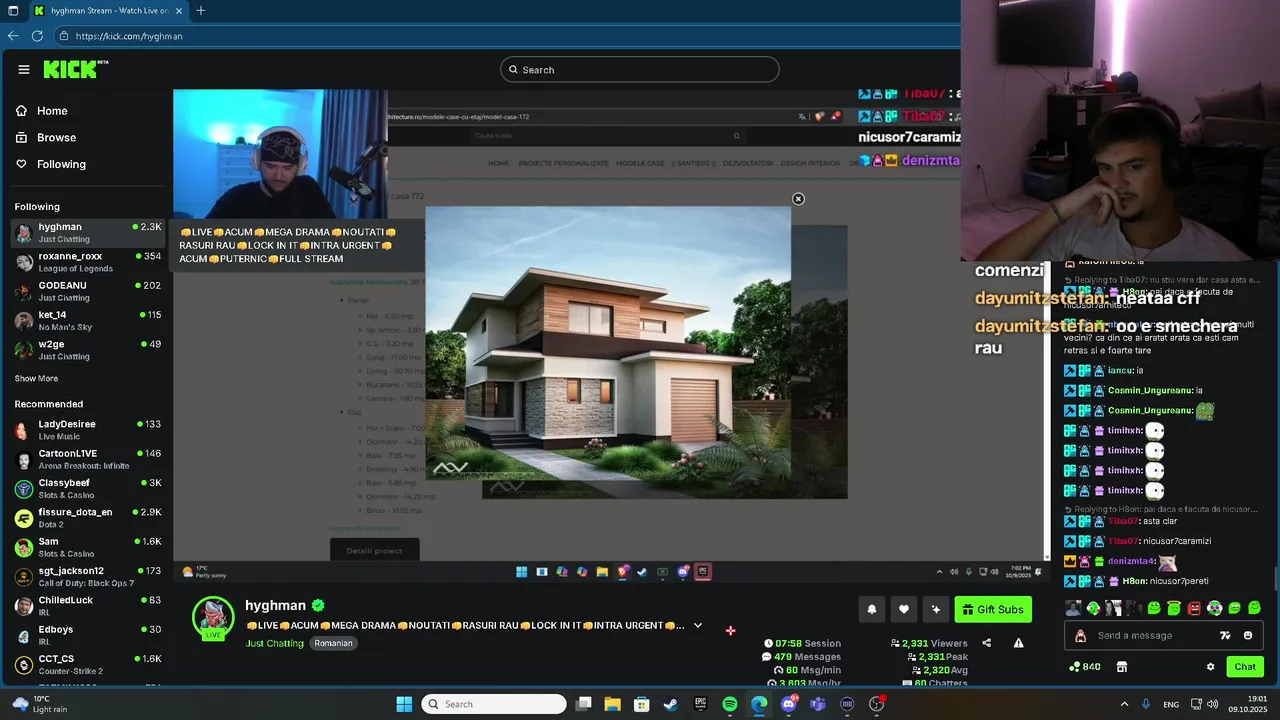Screen dimensions: 1280x720
Task: Focus the Kick search field
Action: click(x=640, y=70)
